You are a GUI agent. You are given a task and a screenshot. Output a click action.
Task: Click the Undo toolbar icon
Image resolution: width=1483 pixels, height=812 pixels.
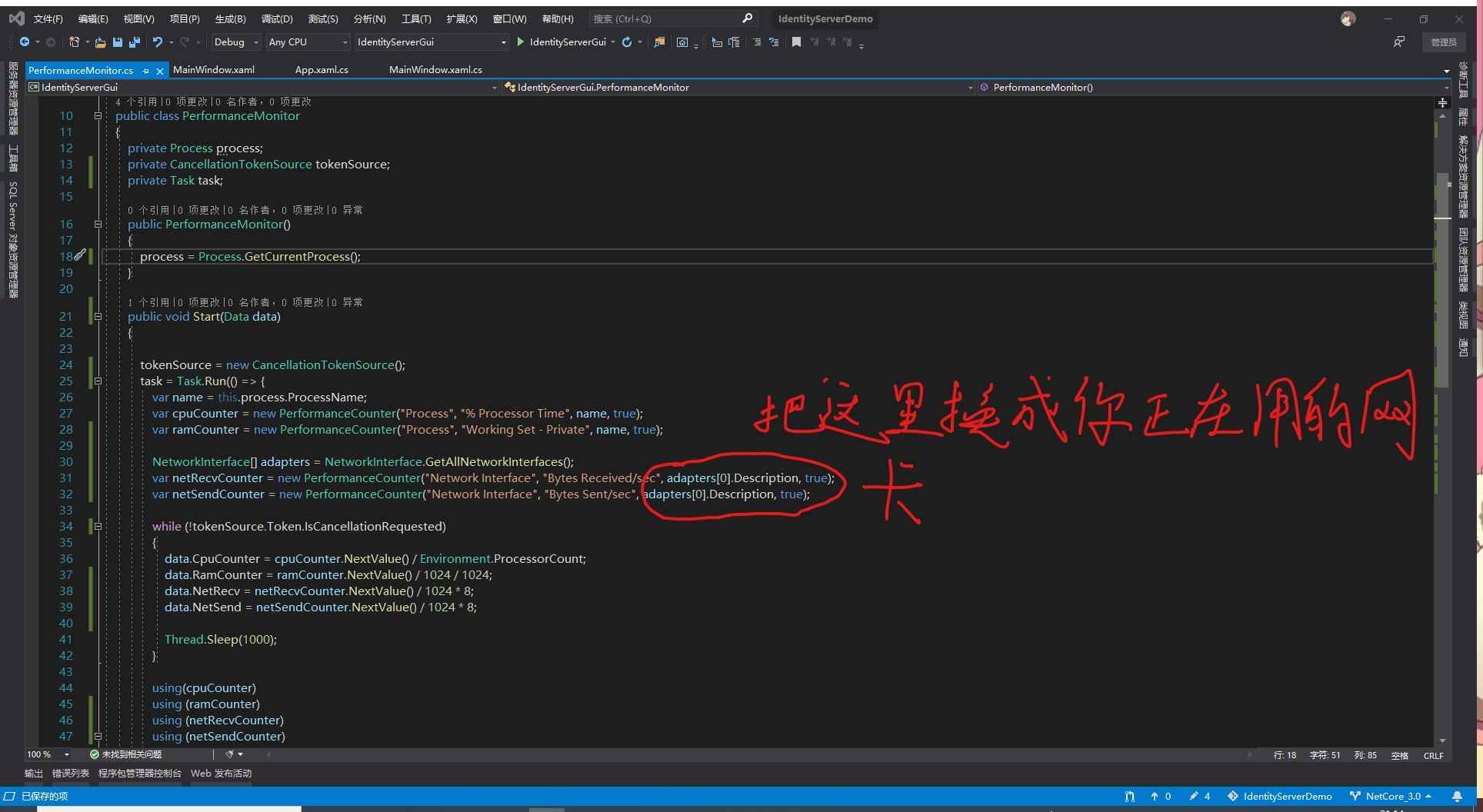coord(157,42)
